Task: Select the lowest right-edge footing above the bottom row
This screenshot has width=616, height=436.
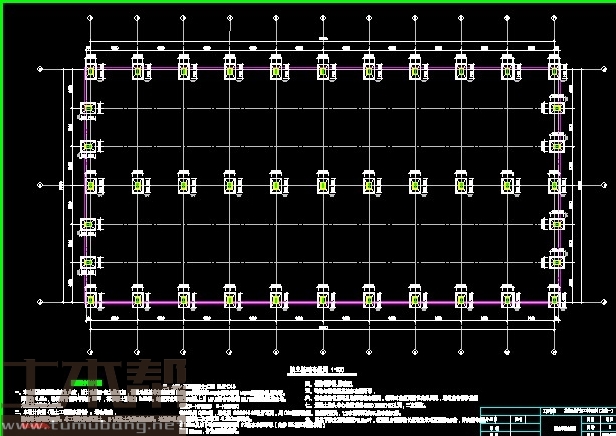Action: coord(556,262)
